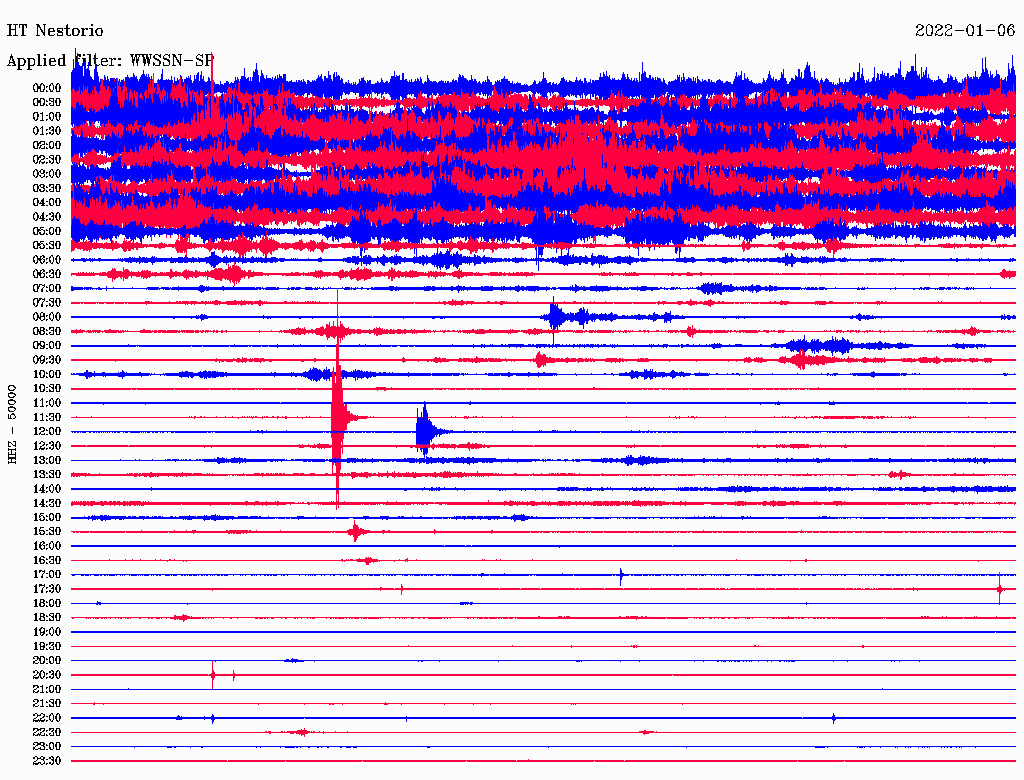Click the red event on 15:30 trace
The image size is (1024, 780).
coord(356,532)
